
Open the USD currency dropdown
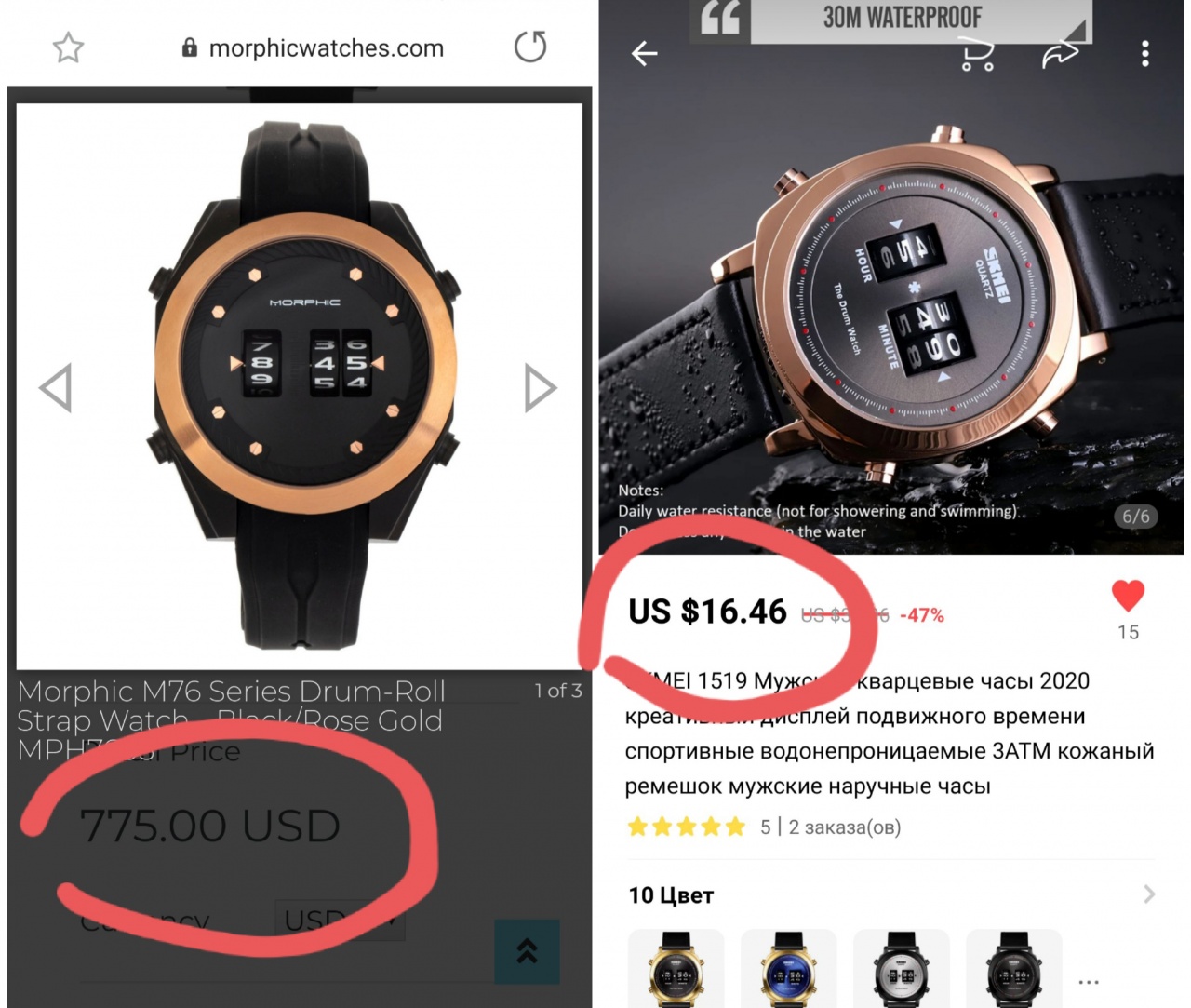340,921
